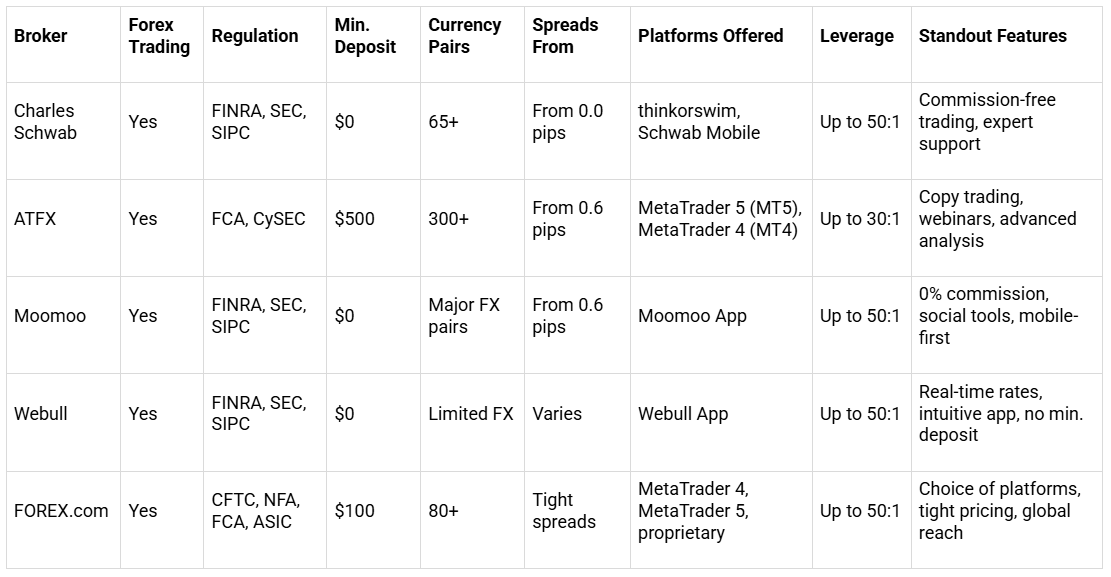Select the CFTC, NFA, FCA, ASIC cell
The width and height of the screenshot is (1111, 577).
[255, 511]
